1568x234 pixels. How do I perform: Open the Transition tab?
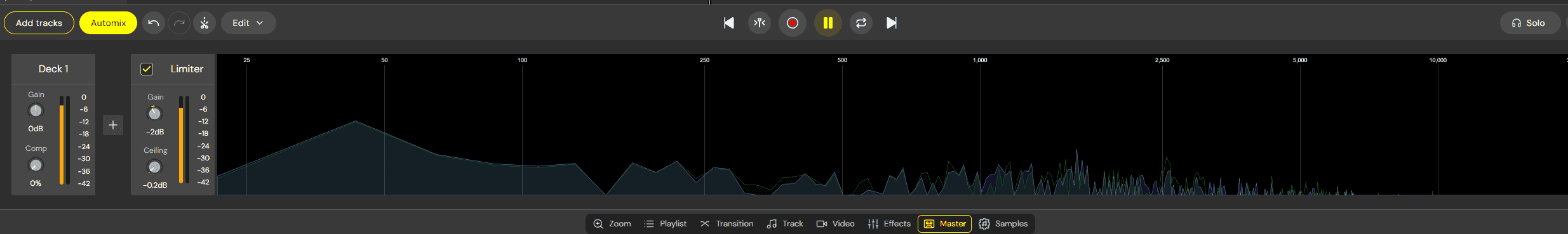(x=727, y=224)
